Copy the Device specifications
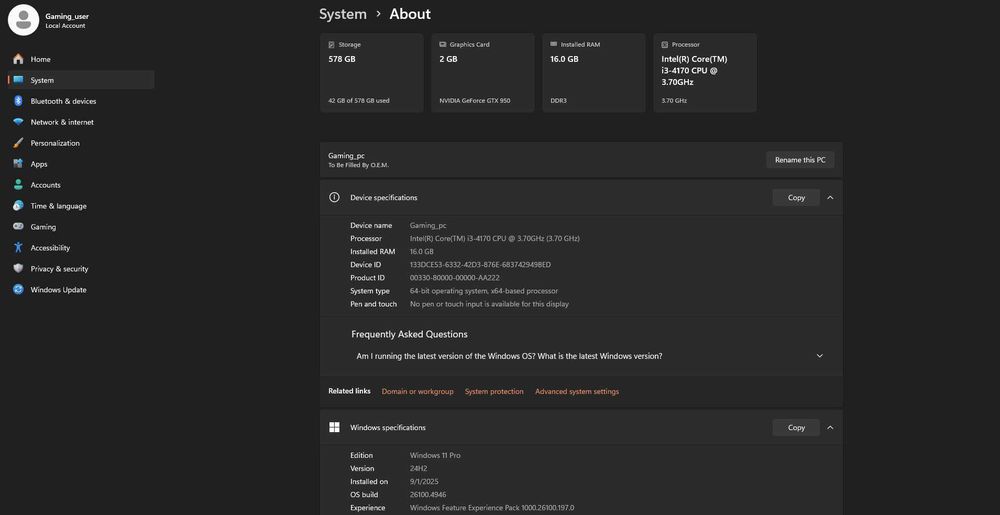1000x515 pixels. pos(796,198)
